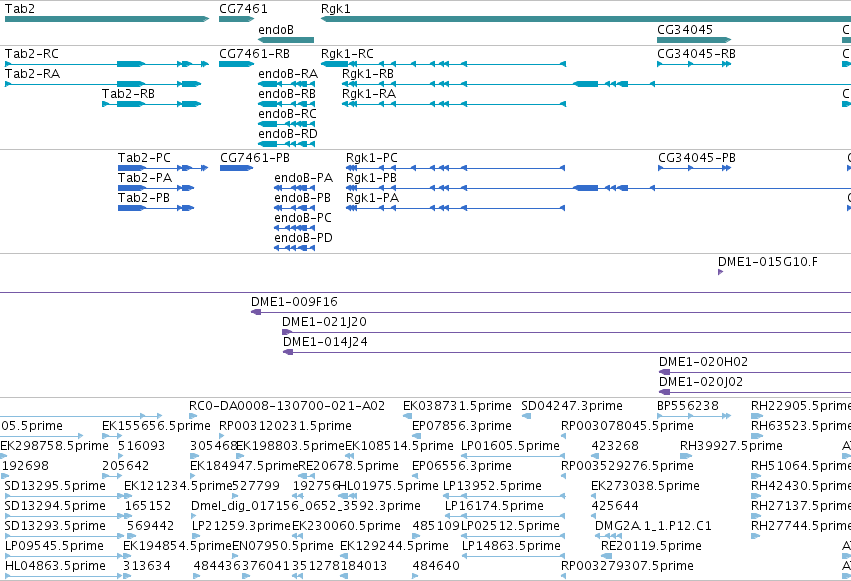Select the teal endoB gene bar
Screen dimensions: 851x581
pos(286,40)
